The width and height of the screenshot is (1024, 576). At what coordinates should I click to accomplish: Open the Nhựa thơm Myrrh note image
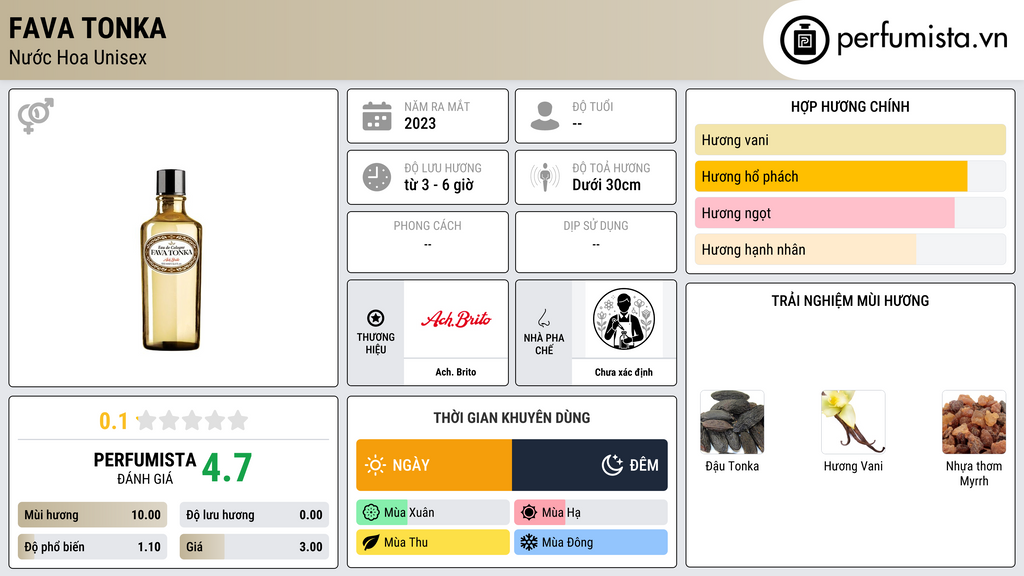tap(974, 422)
